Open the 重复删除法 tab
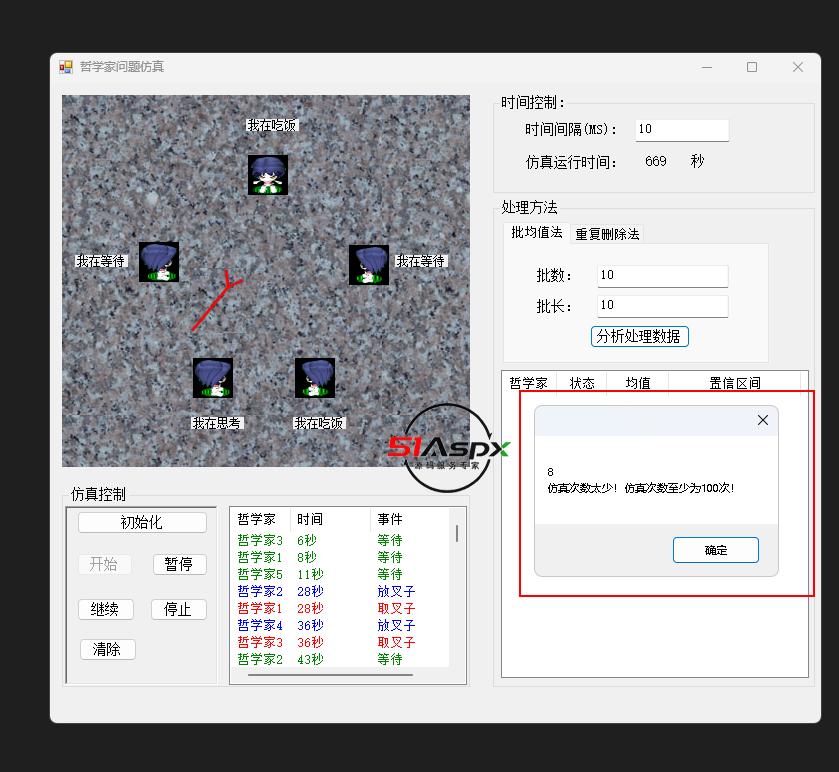This screenshot has width=839, height=772. [607, 234]
